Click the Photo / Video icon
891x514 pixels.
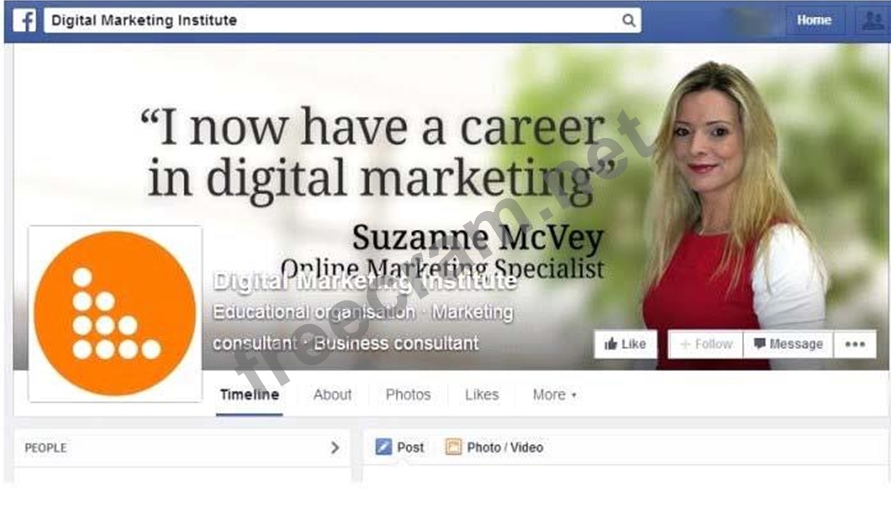pos(453,447)
